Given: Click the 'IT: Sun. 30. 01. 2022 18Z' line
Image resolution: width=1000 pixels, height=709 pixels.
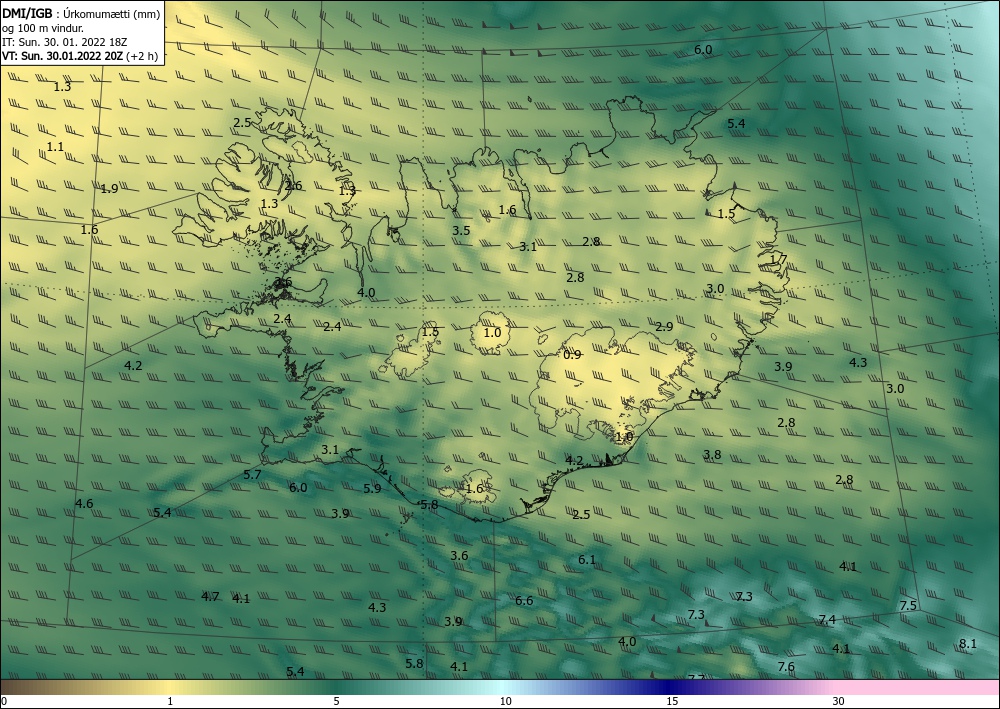Looking at the screenshot, I should [64, 42].
